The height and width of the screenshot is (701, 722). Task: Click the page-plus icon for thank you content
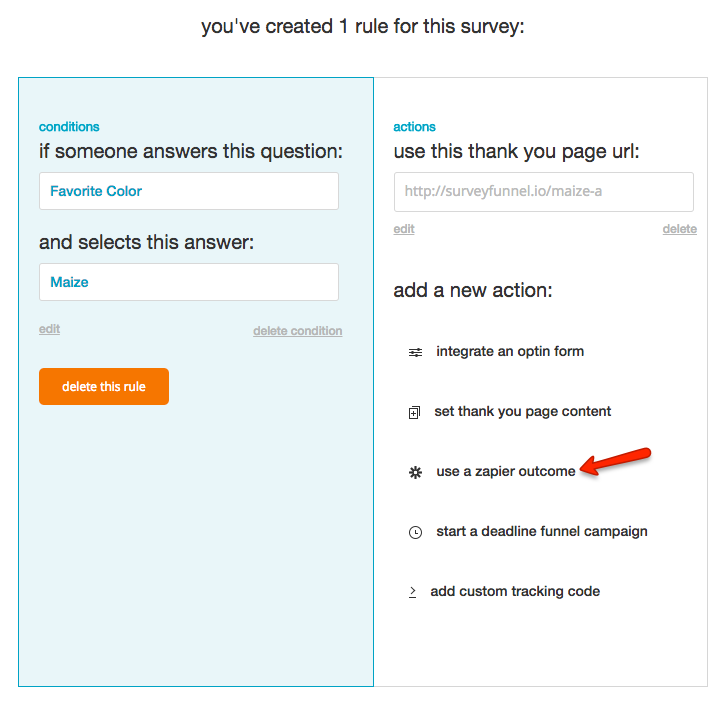pos(415,412)
